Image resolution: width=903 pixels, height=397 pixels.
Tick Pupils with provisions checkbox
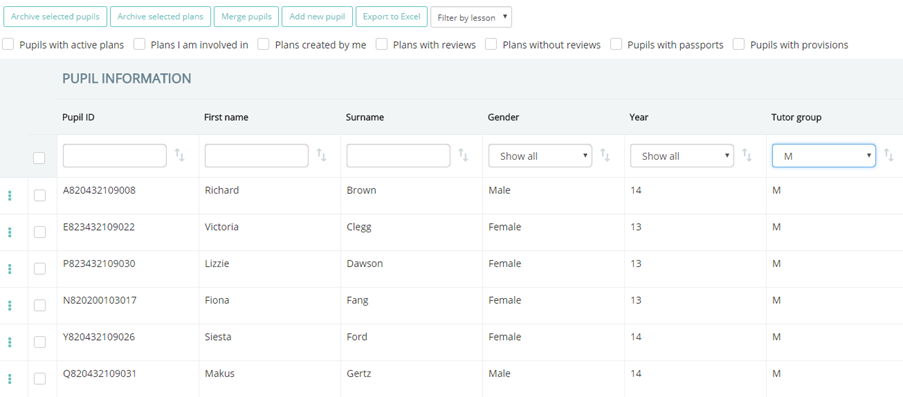(739, 44)
